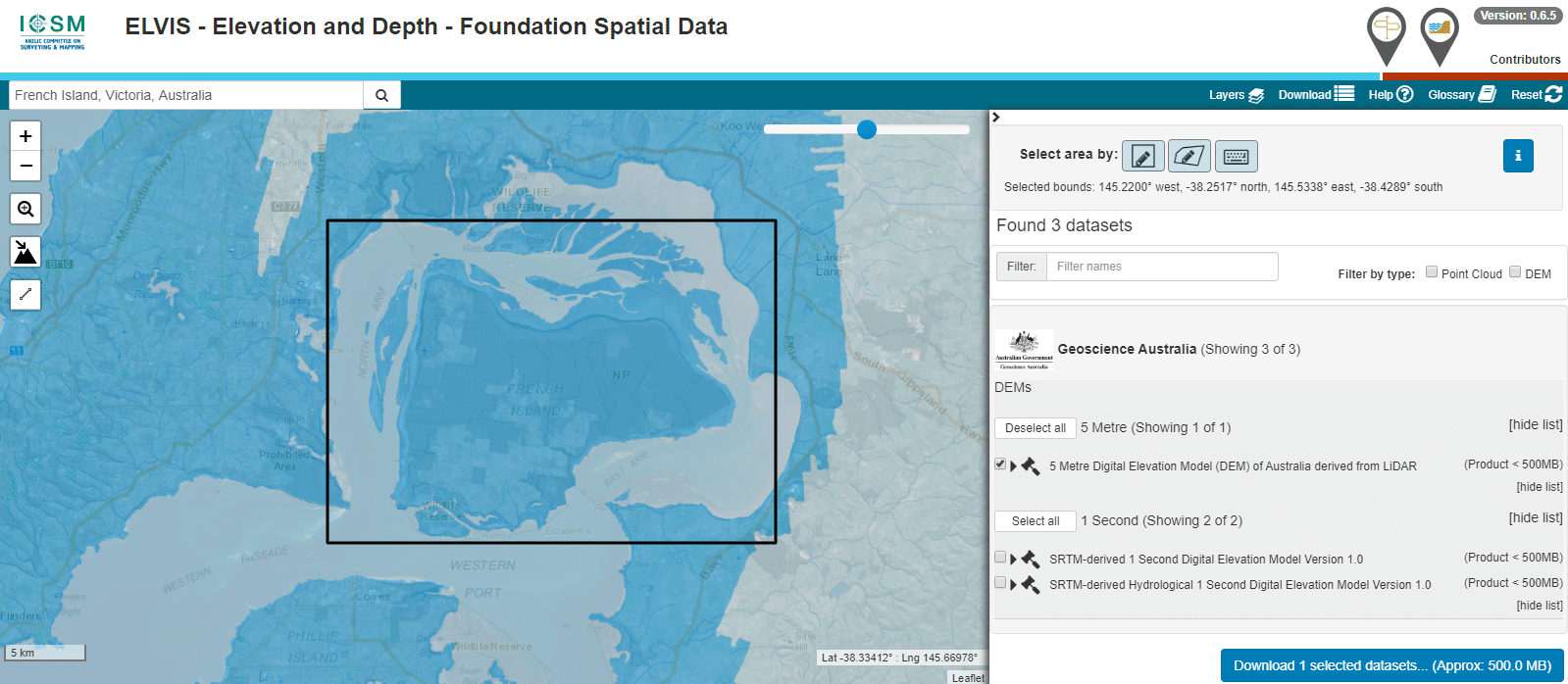The image size is (1568, 684).
Task: Select area by keyboard coordinates entry
Action: point(1236,156)
